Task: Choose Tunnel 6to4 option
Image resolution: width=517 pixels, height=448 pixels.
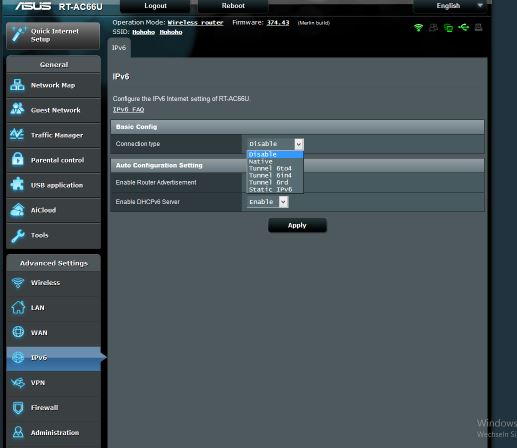Action: pos(275,168)
